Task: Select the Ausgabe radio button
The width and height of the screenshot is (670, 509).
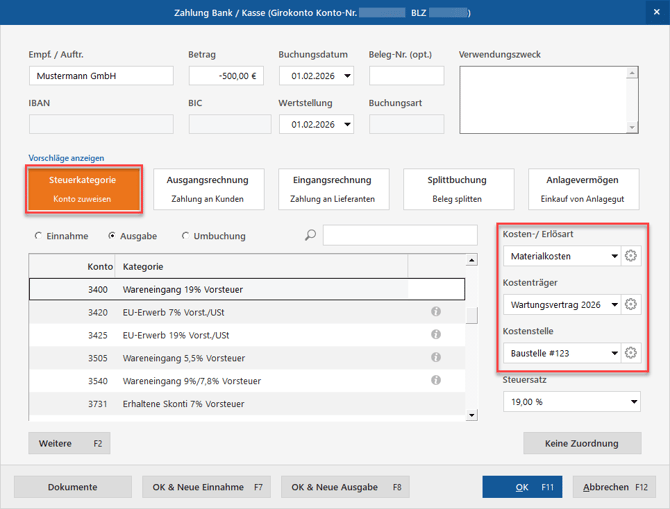Action: [x=112, y=236]
